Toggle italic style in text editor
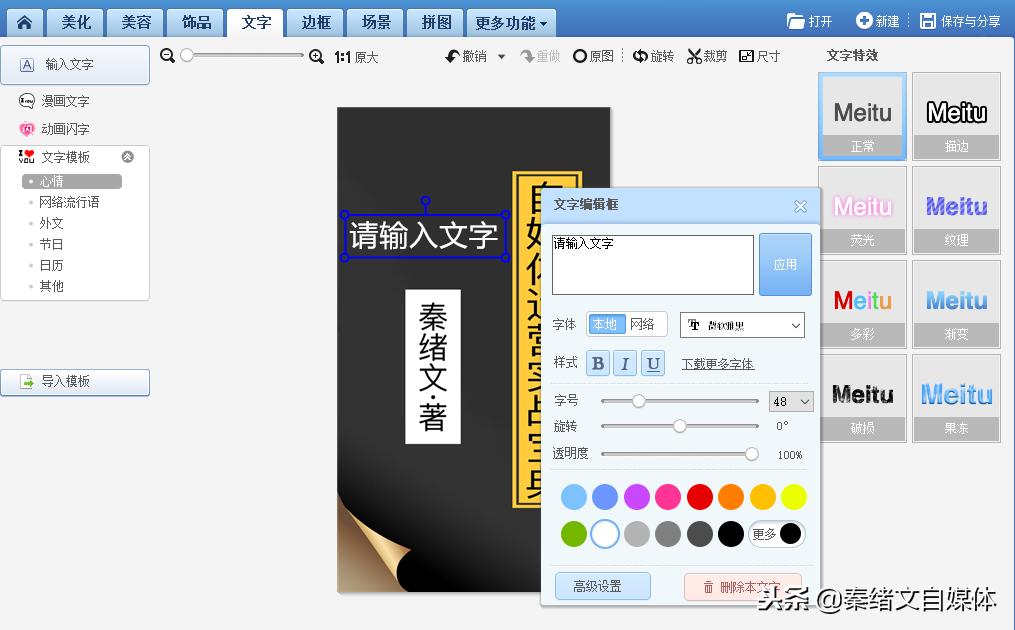This screenshot has width=1015, height=630. click(x=625, y=363)
